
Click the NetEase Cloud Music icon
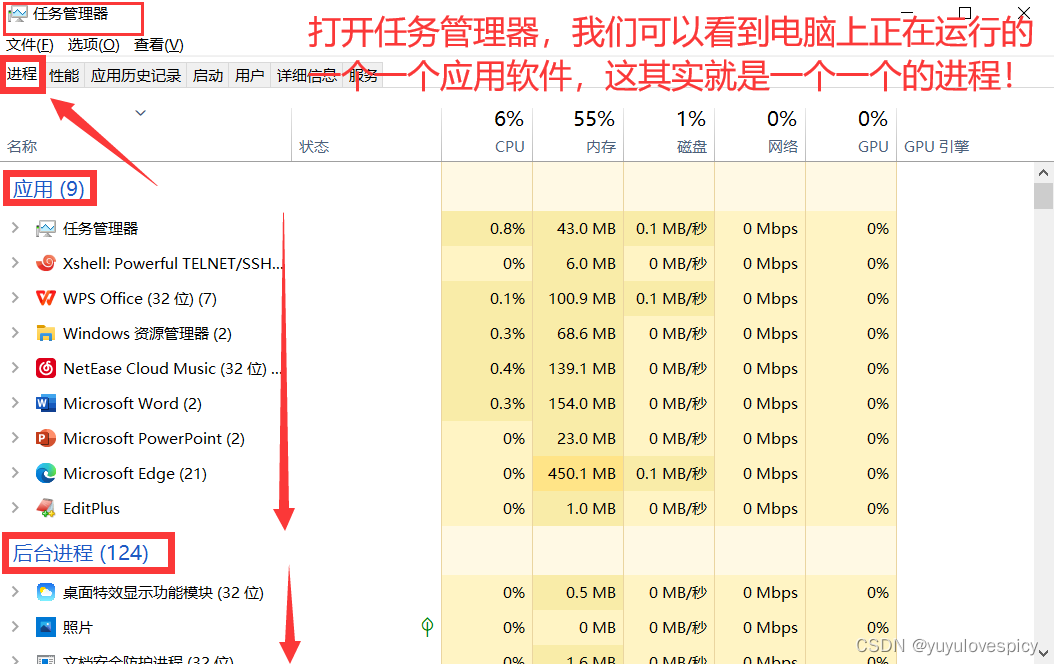(x=46, y=368)
